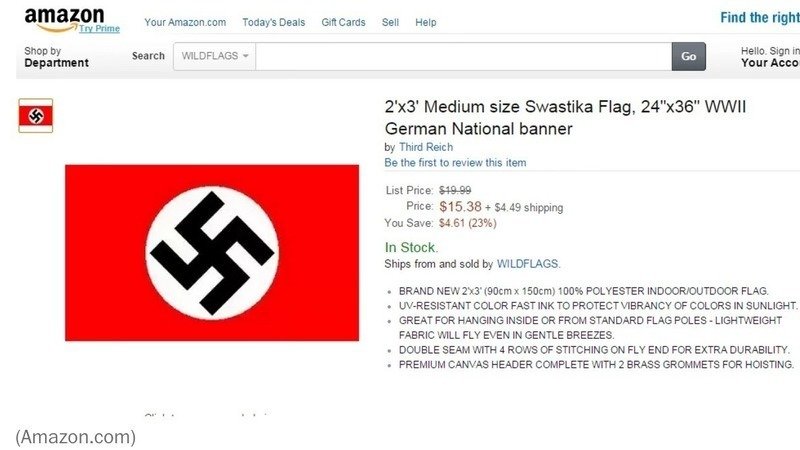Open the Sell page link
Viewport: 800px width, 450px height.
pos(390,22)
